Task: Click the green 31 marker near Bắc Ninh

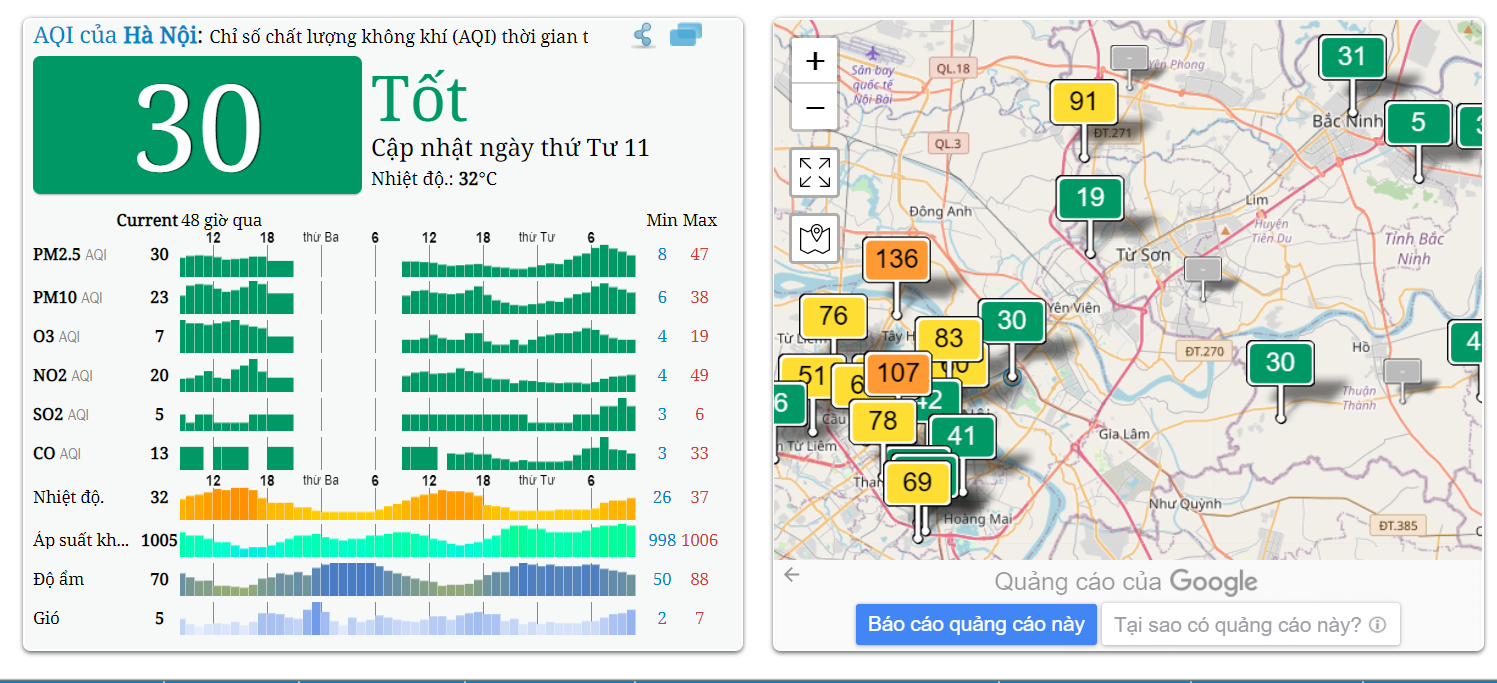Action: 1351,57
